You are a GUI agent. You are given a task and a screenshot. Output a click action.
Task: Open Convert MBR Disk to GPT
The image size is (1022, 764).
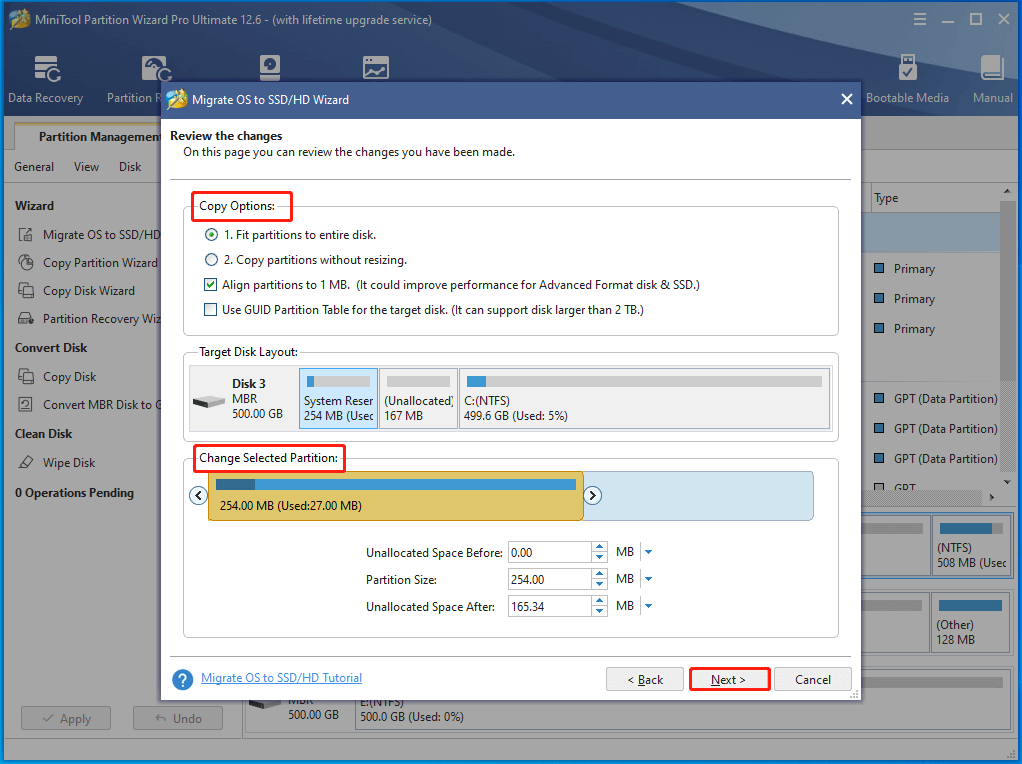(x=90, y=404)
